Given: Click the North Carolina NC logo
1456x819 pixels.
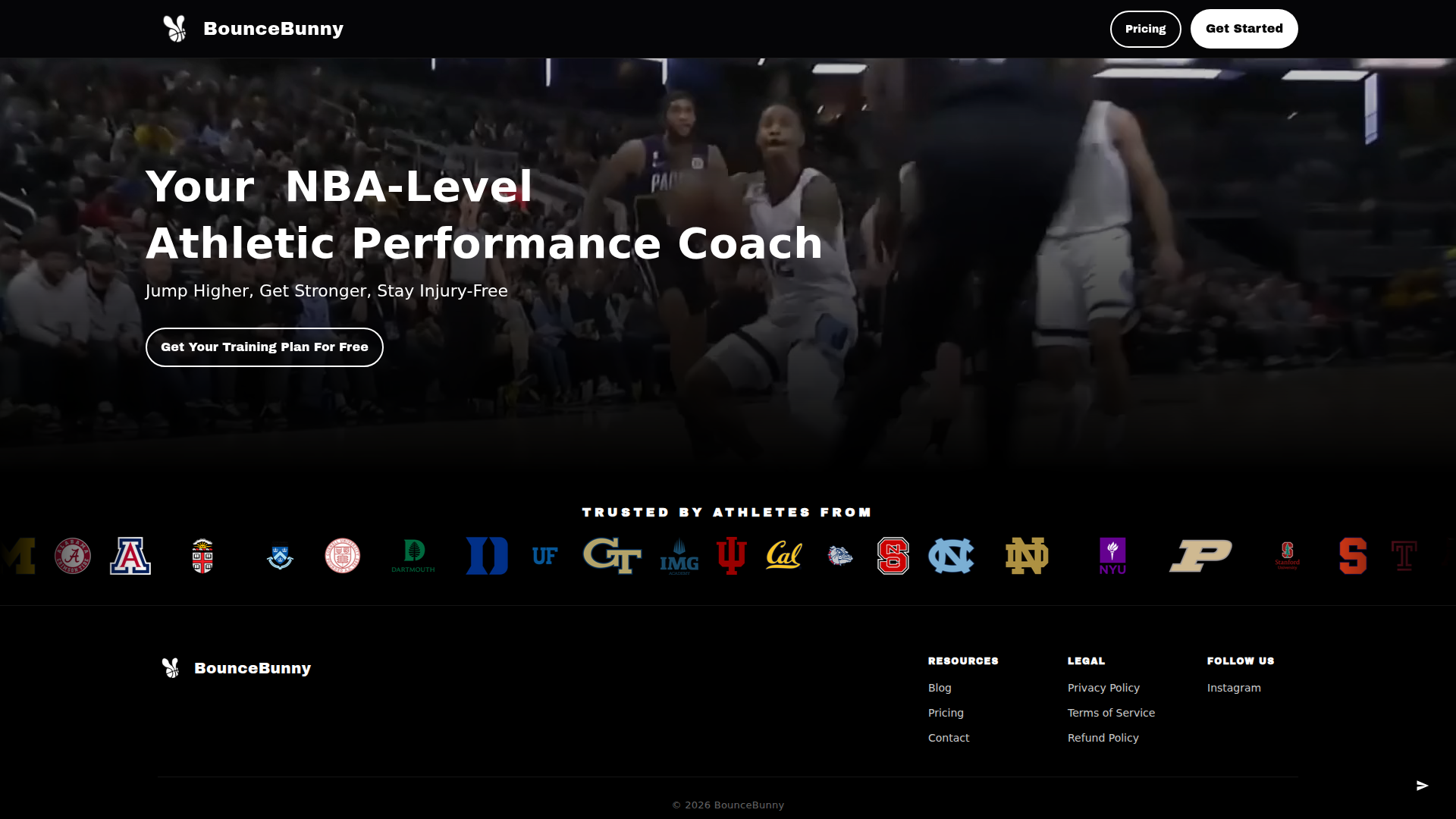Looking at the screenshot, I should [951, 556].
